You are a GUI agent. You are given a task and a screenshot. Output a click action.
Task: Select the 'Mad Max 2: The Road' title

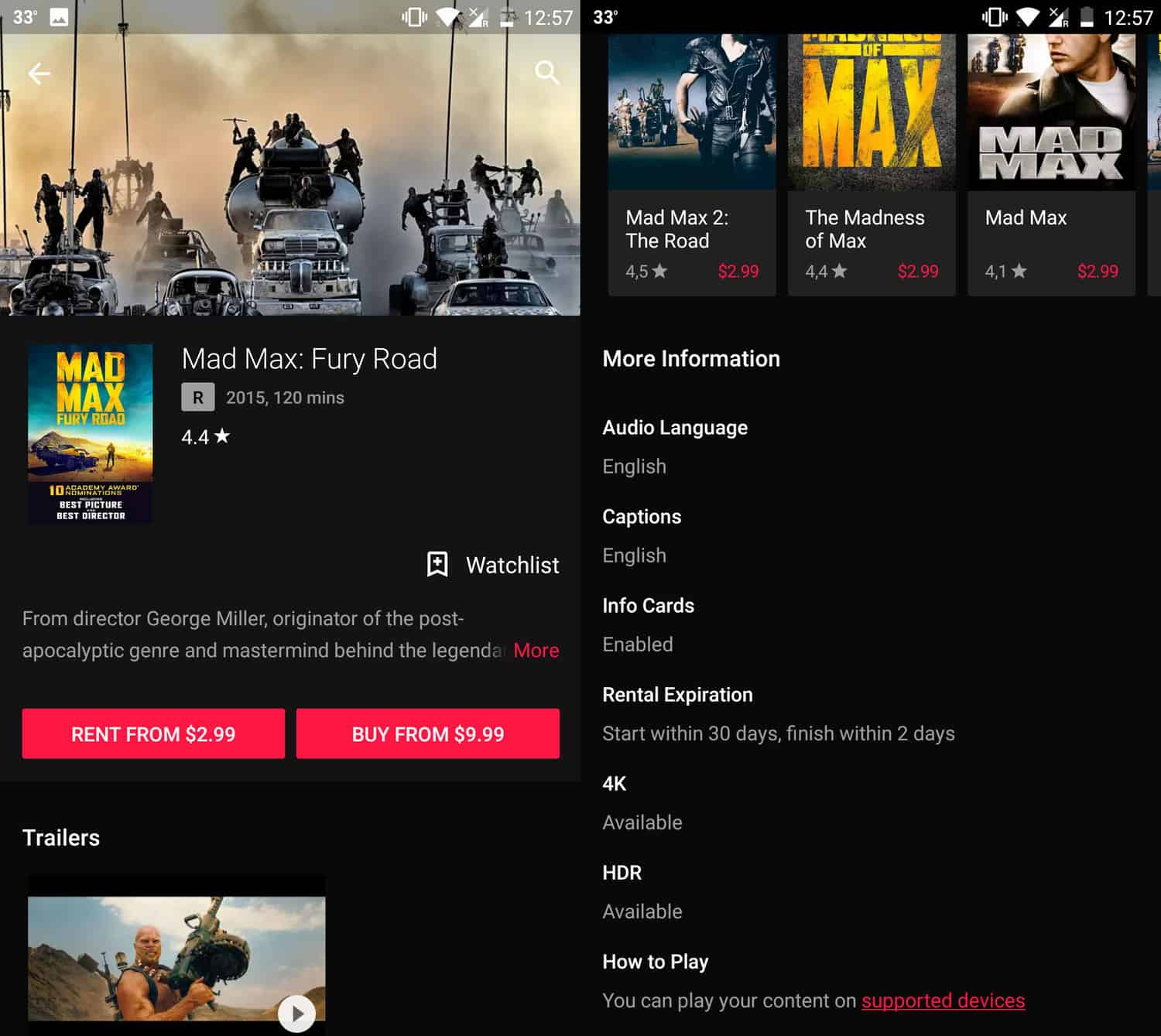(x=677, y=229)
